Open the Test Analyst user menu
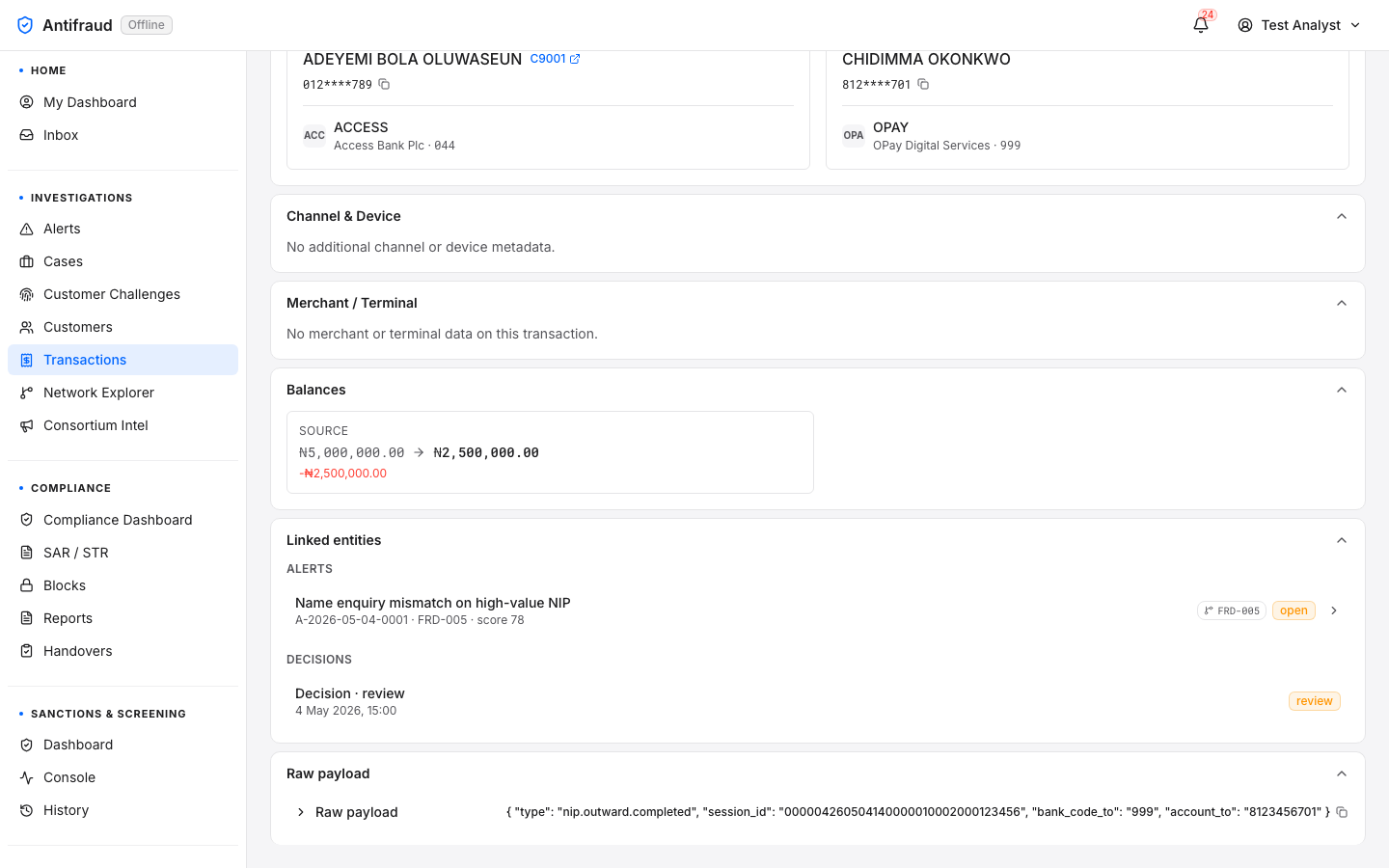The image size is (1389, 868). (x=1299, y=25)
